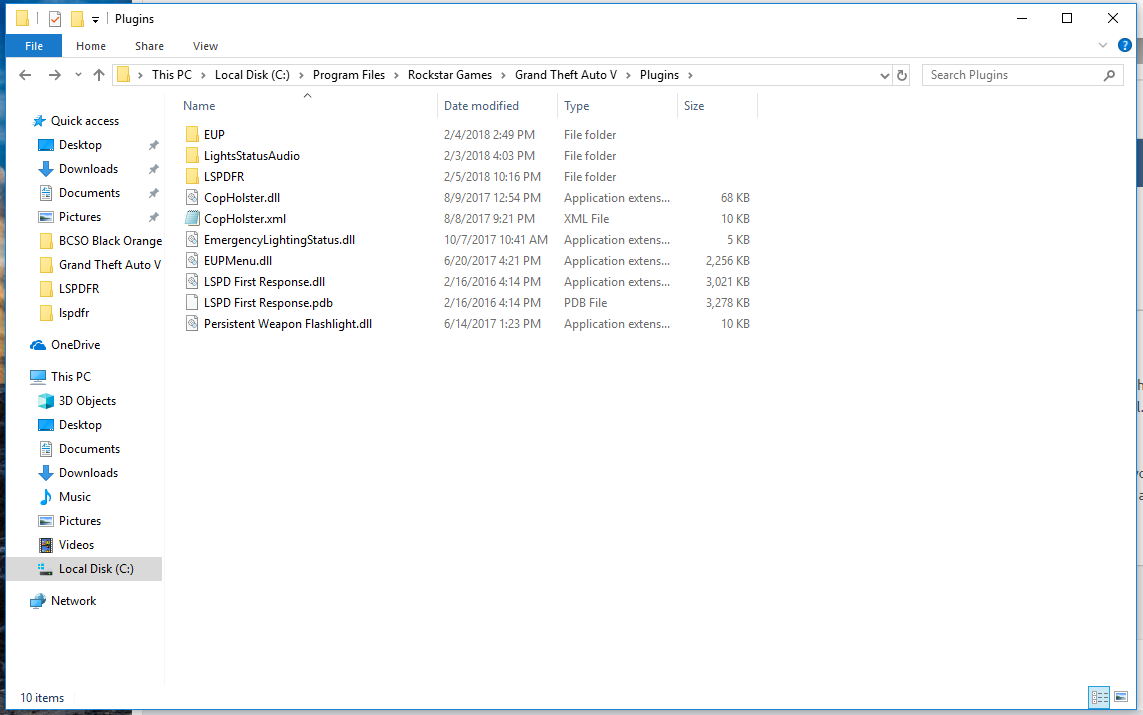Expand the chevron after Rockstar Games breadcrumb

pos(503,75)
